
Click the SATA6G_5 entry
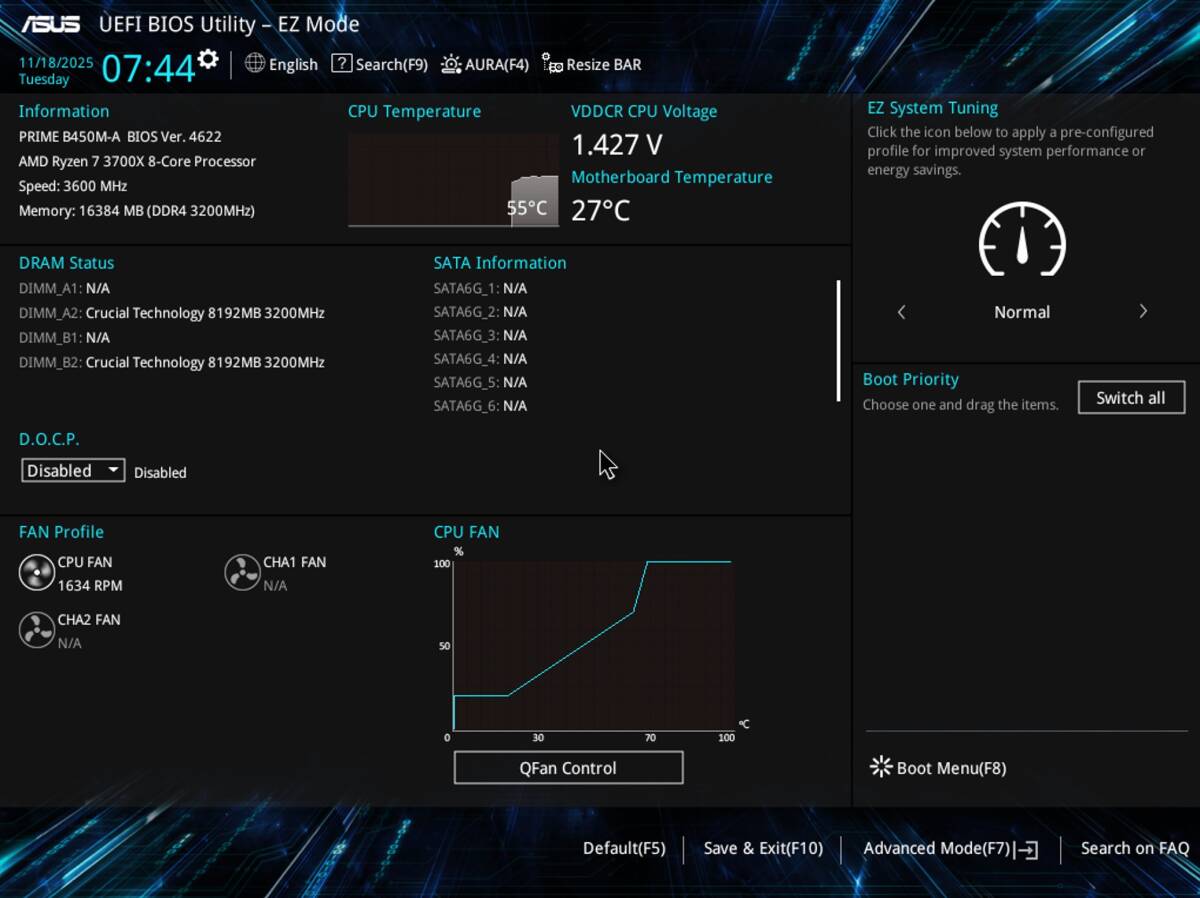click(480, 382)
